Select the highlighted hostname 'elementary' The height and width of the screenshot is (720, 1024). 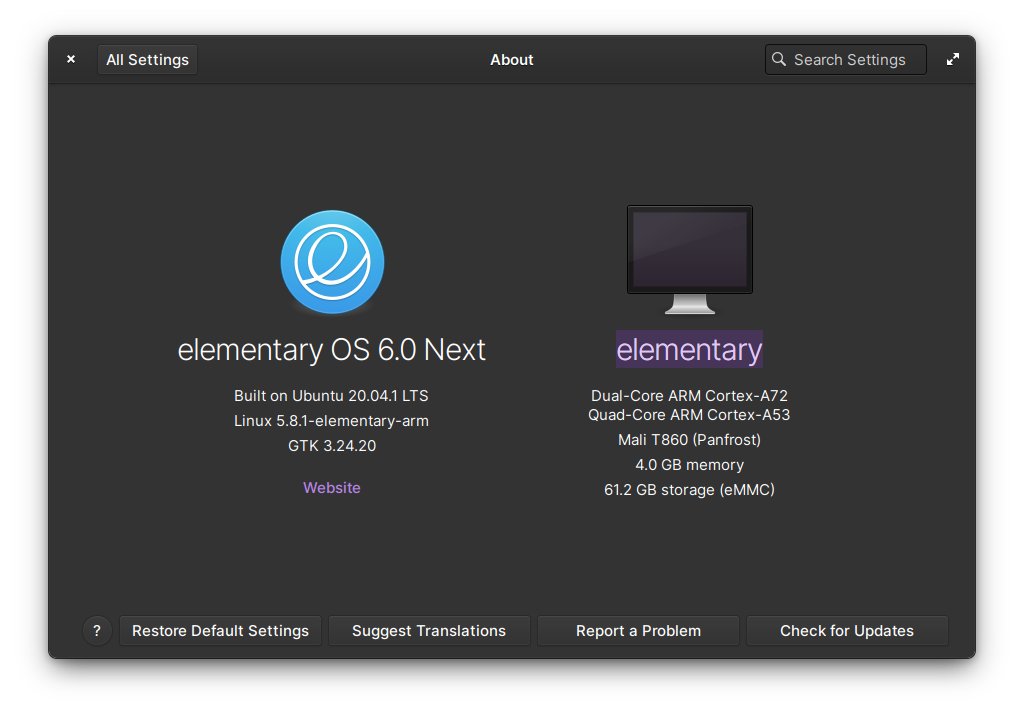click(x=689, y=350)
